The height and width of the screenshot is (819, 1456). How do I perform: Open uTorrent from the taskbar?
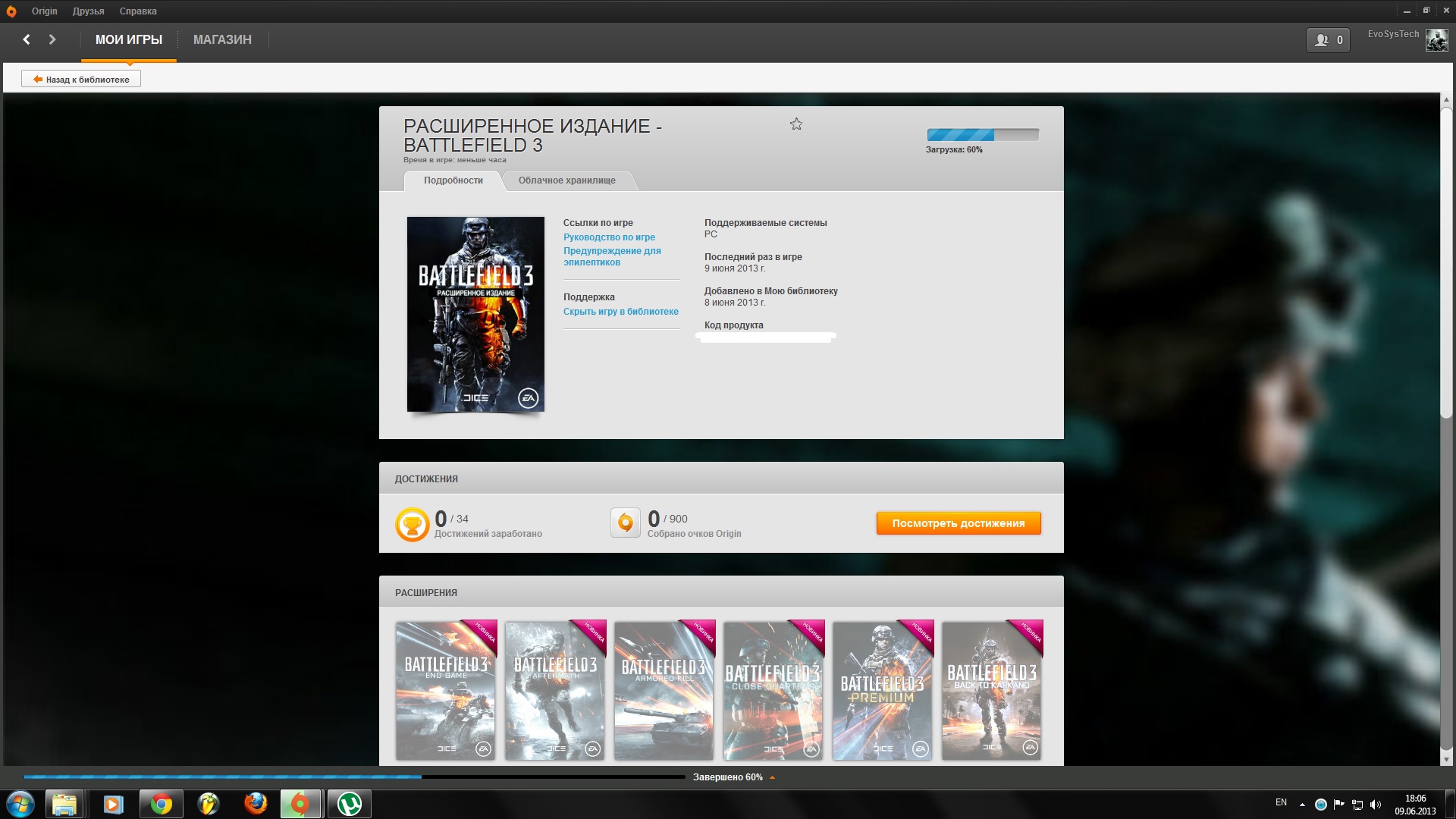point(350,804)
